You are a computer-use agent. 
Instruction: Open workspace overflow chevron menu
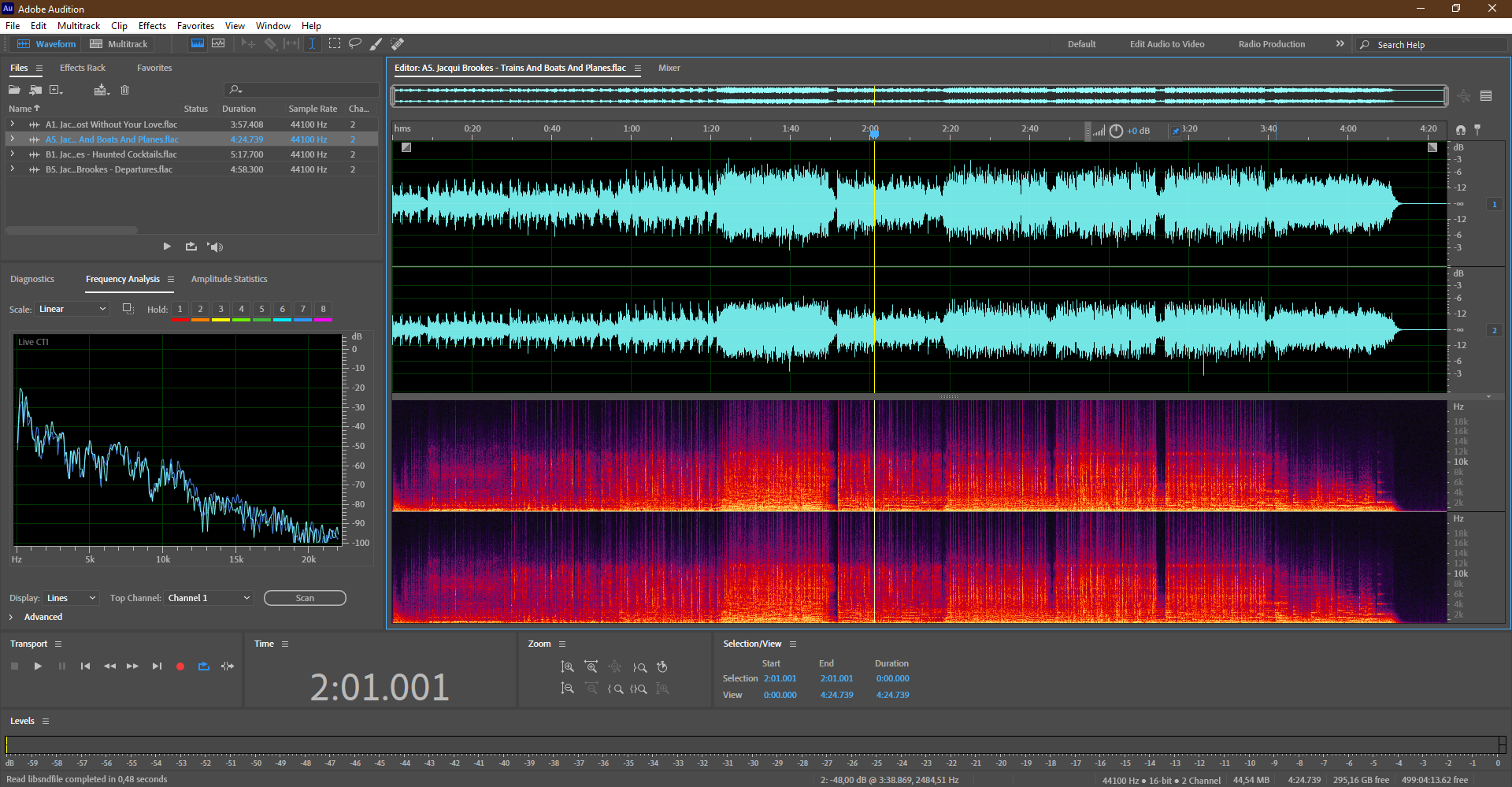(1340, 44)
